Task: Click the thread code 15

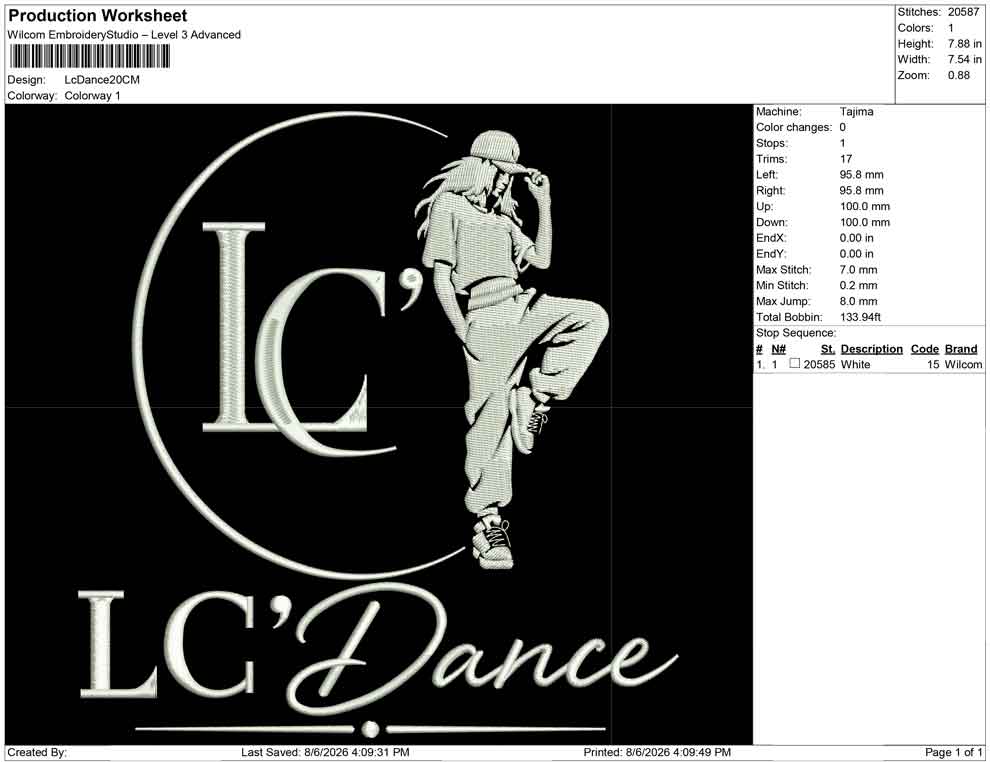Action: point(933,364)
